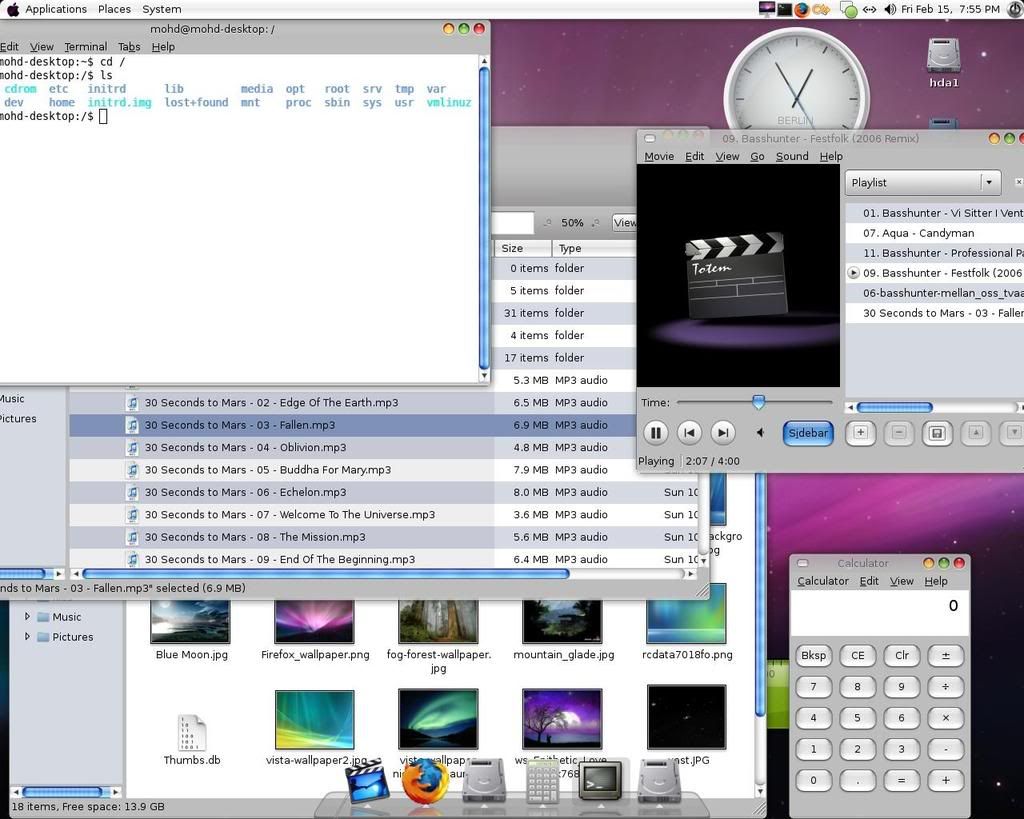
Task: Click the music file icon for Echelon.mp3
Action: [133, 492]
